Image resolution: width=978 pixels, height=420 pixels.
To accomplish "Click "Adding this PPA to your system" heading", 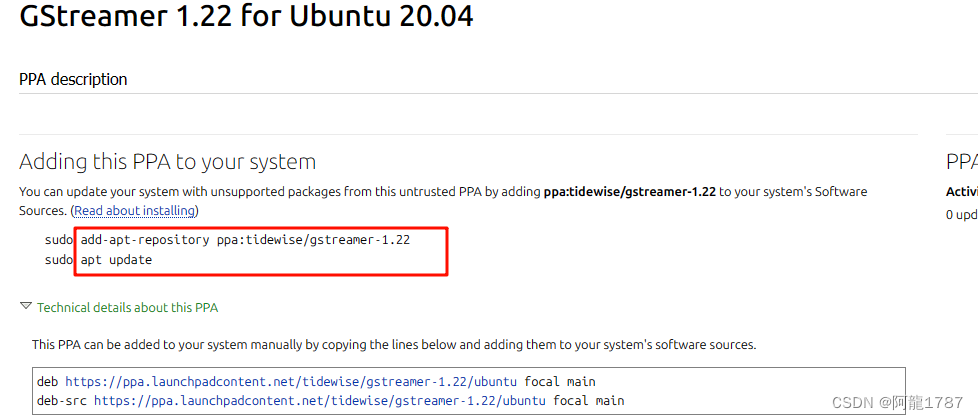I will tap(167, 162).
